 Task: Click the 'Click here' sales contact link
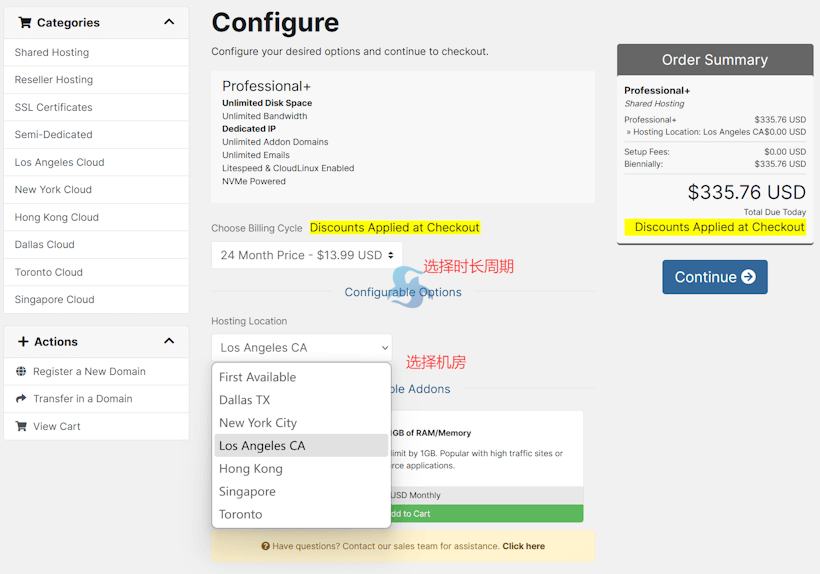(523, 546)
